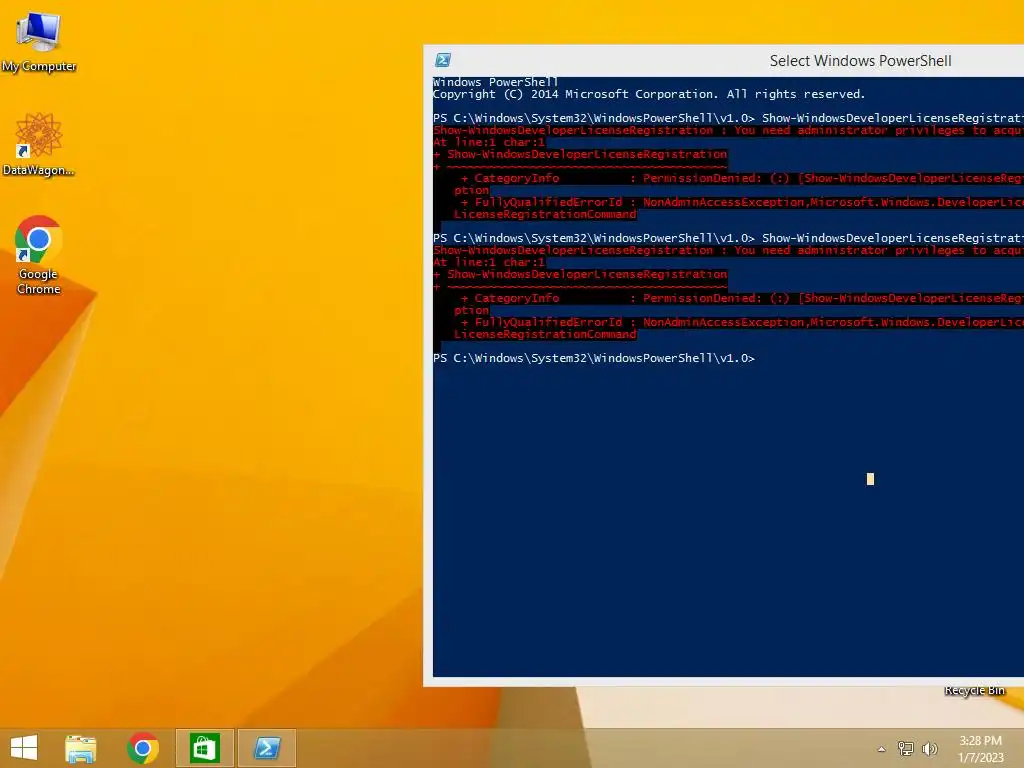Screen dimensions: 1024x768
Task: Open Chrome from the taskbar
Action: click(143, 748)
